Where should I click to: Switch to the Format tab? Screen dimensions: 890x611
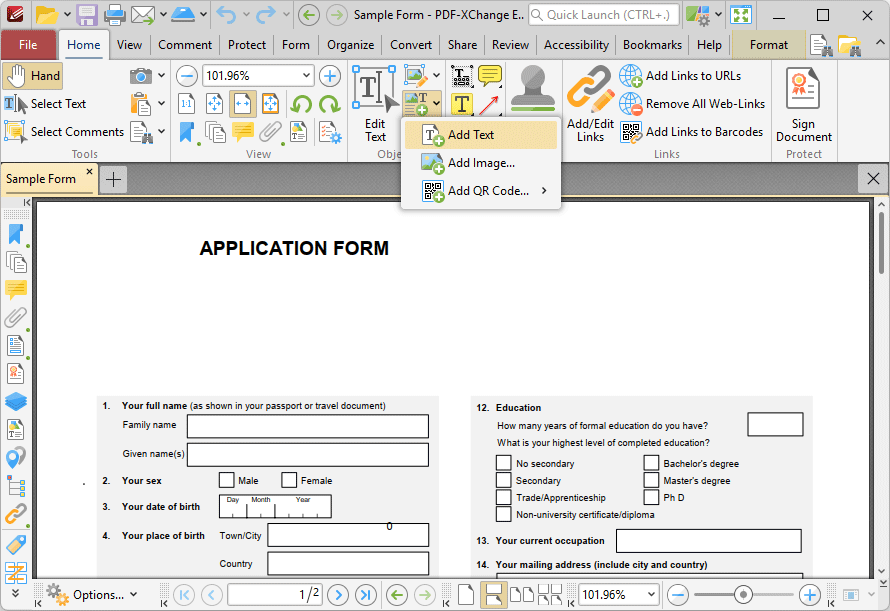click(769, 45)
